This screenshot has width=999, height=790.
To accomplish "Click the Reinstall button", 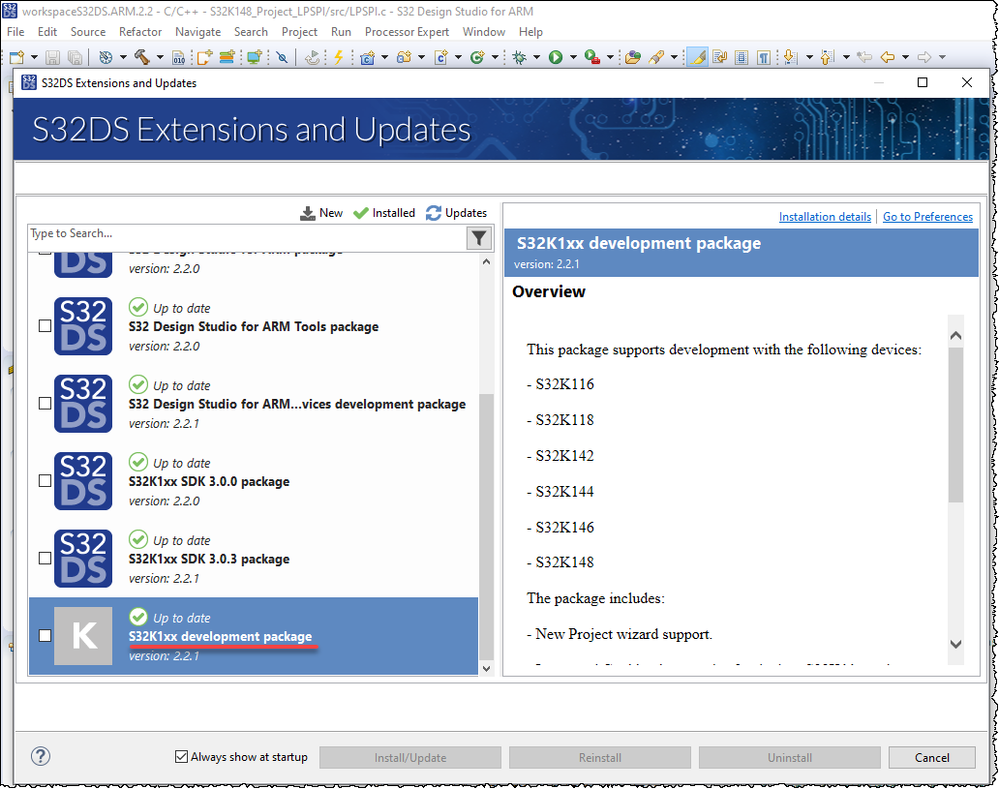I will pyautogui.click(x=600, y=758).
